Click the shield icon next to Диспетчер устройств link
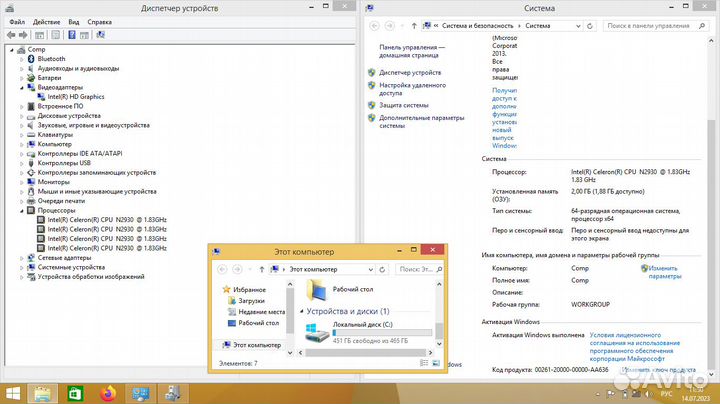Screen dimensions: 720x404 [x=371, y=73]
